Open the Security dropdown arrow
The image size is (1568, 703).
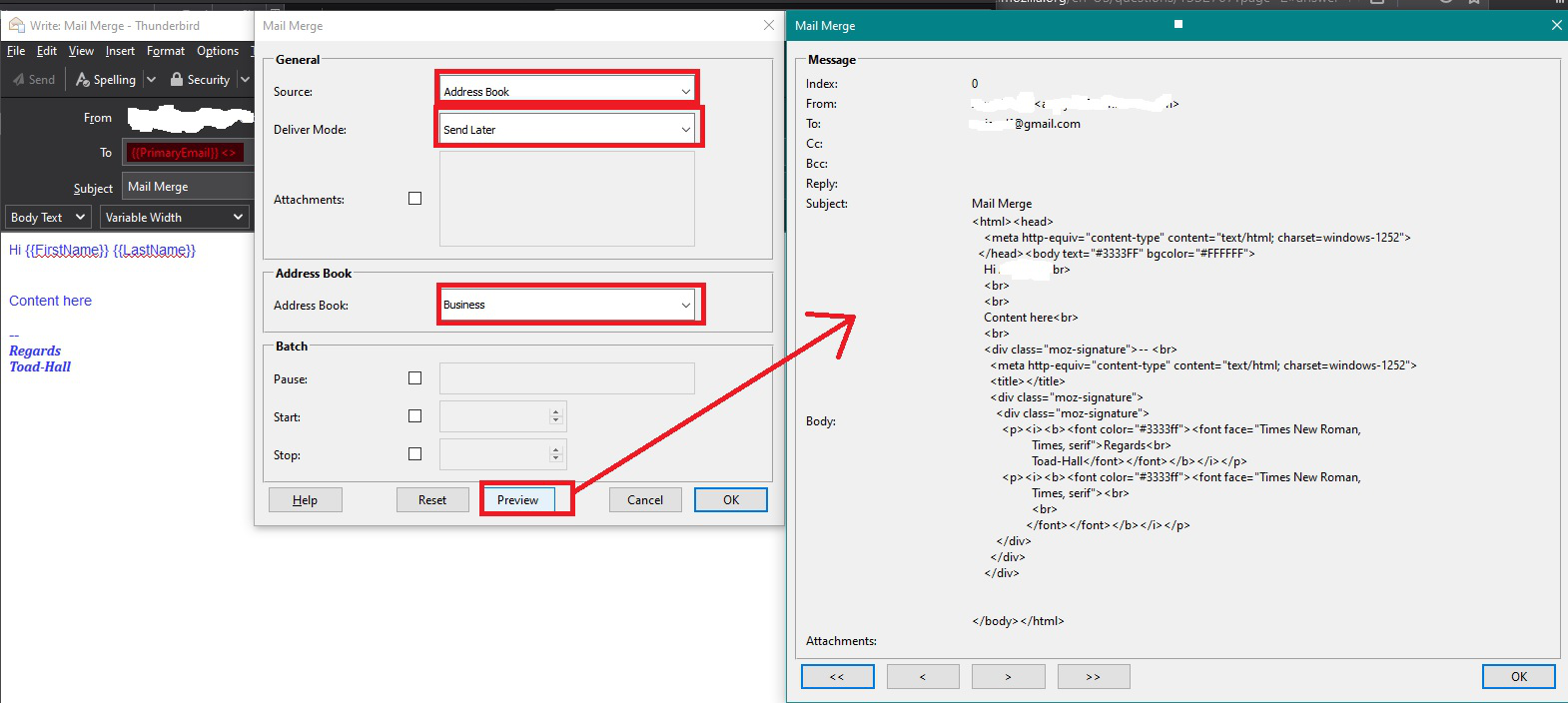click(245, 80)
